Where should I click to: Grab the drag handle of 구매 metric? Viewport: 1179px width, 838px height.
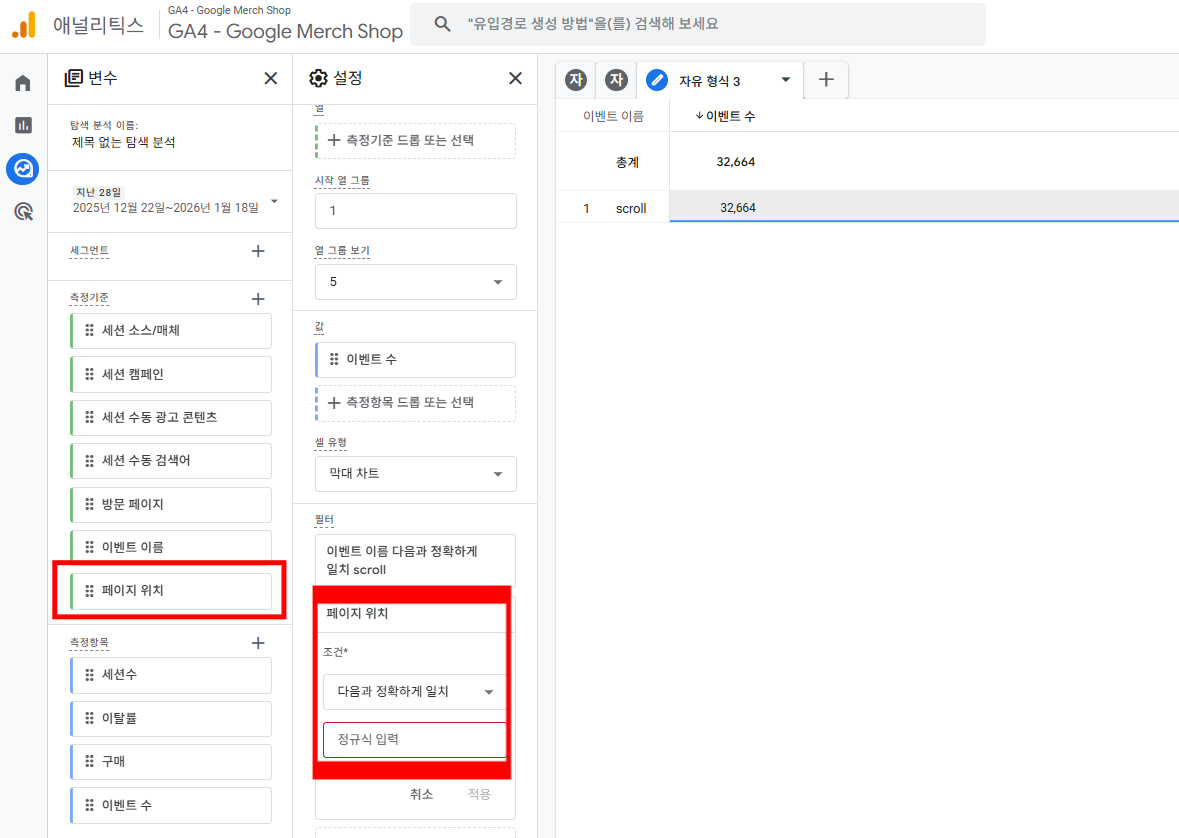click(89, 761)
